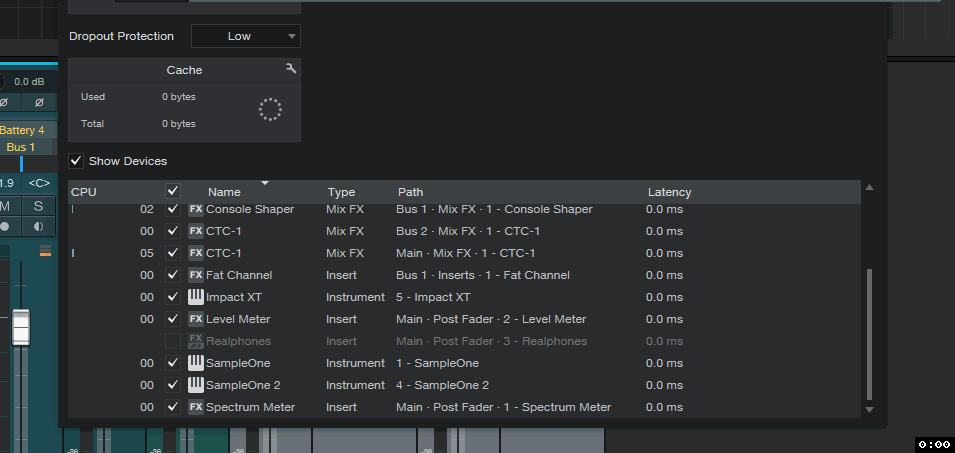Viewport: 955px width, 453px height.
Task: Disable the Console Shaper device checkbox
Action: coord(173,209)
